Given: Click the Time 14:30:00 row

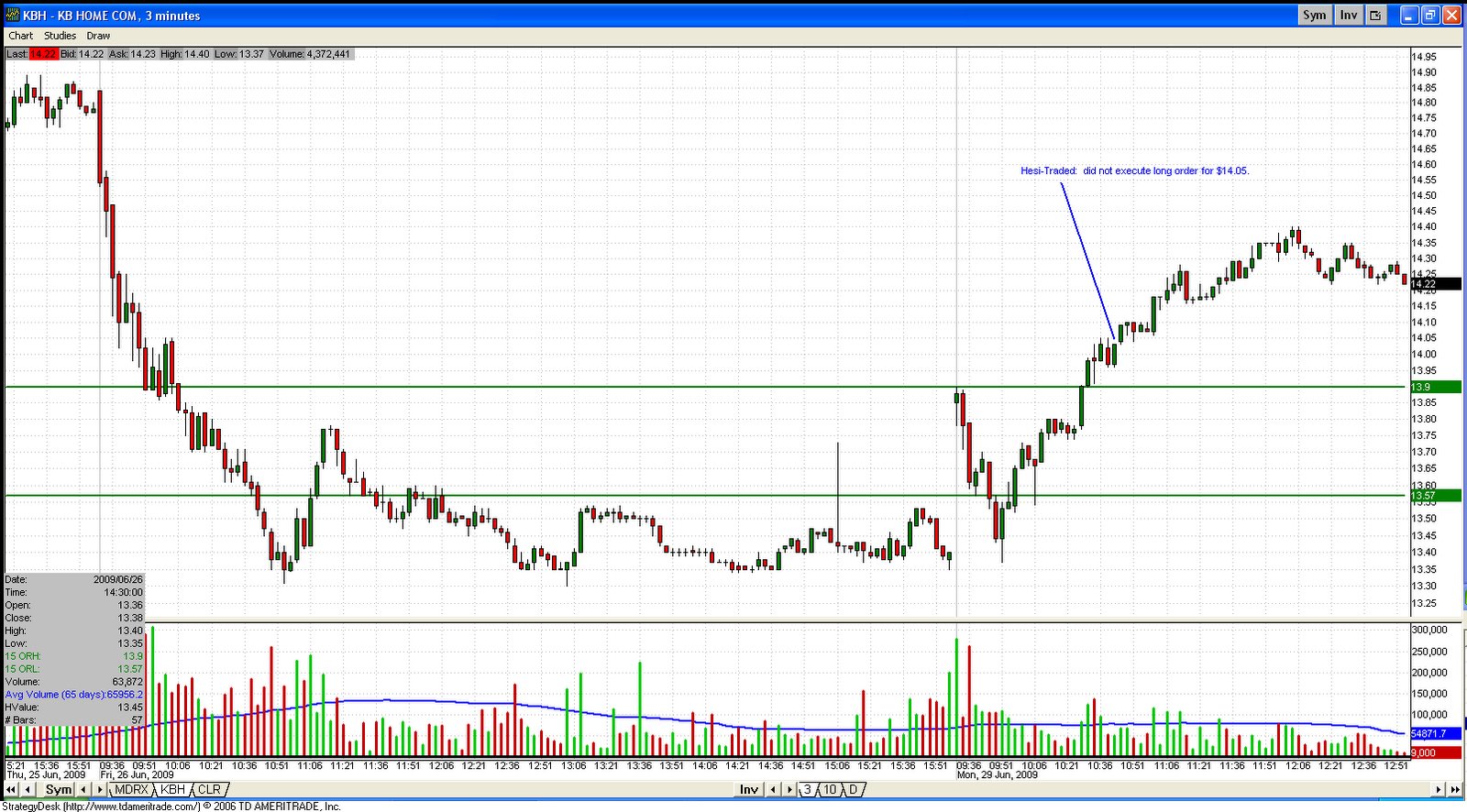Looking at the screenshot, I should [74, 592].
